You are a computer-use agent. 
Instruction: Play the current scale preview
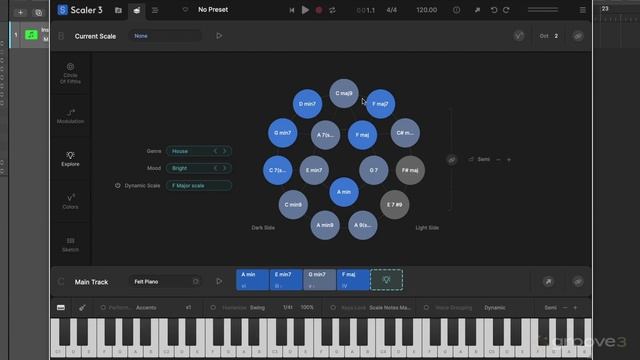click(x=219, y=36)
